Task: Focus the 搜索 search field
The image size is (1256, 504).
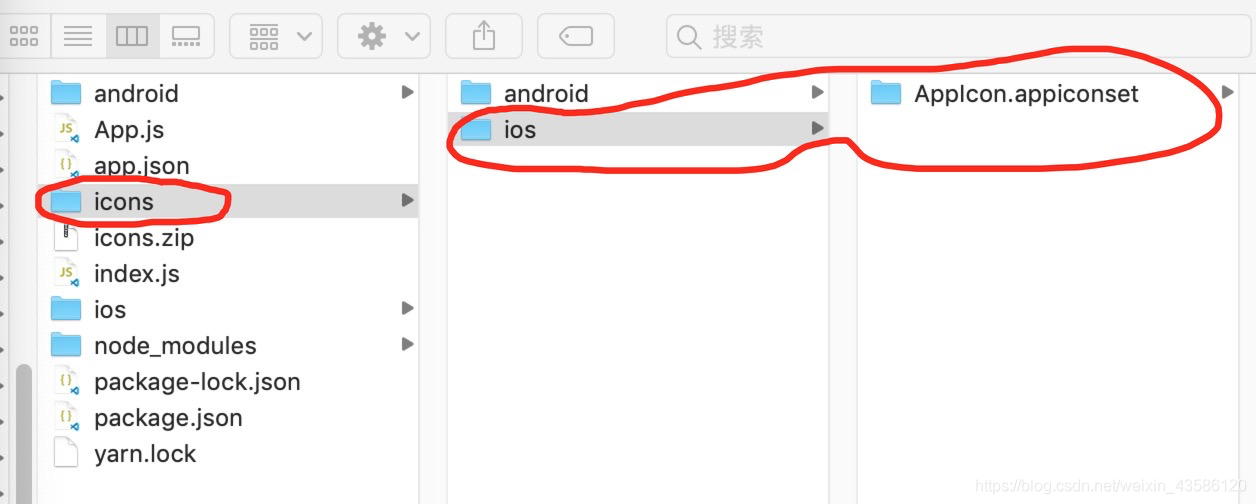Action: pyautogui.click(x=958, y=37)
